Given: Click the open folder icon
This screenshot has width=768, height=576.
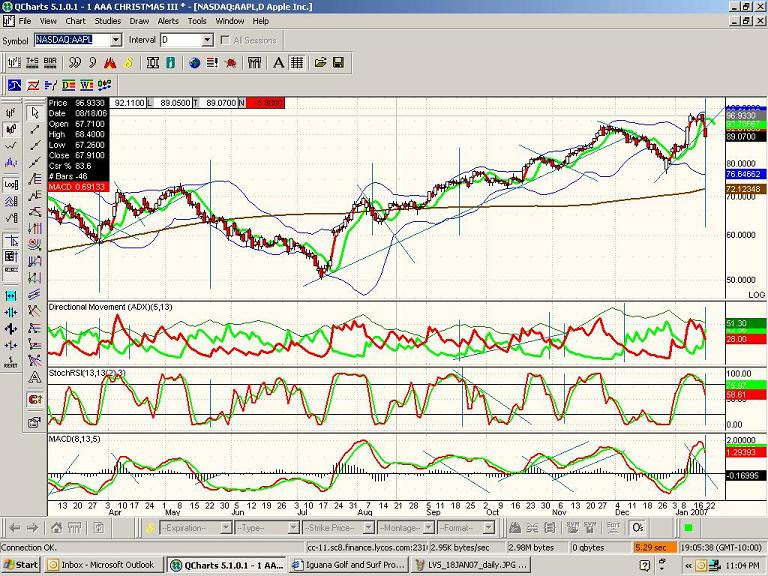Looking at the screenshot, I should (x=320, y=63).
